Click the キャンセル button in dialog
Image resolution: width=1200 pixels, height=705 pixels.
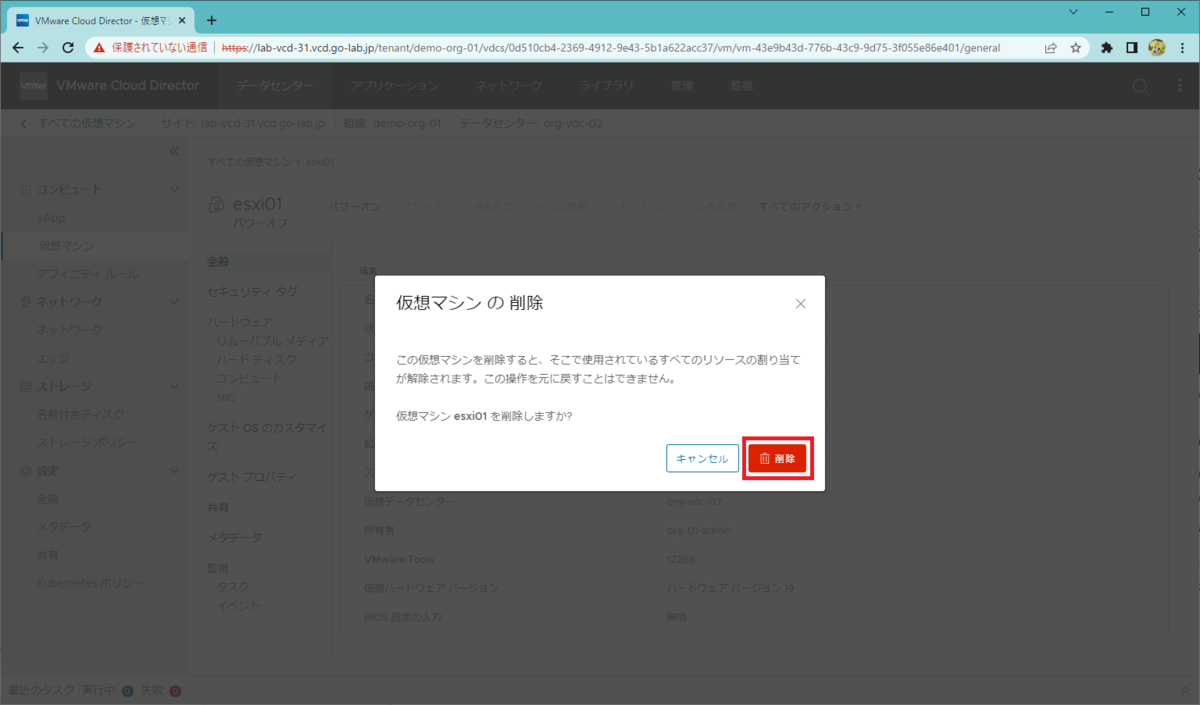(702, 458)
